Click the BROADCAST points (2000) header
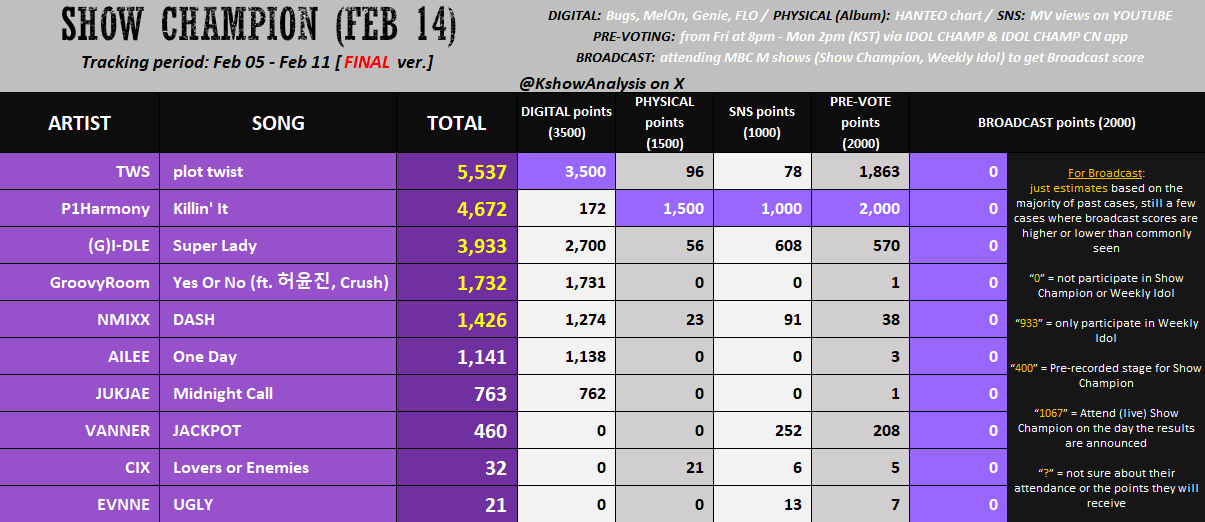The height and width of the screenshot is (522, 1205). pos(1056,123)
